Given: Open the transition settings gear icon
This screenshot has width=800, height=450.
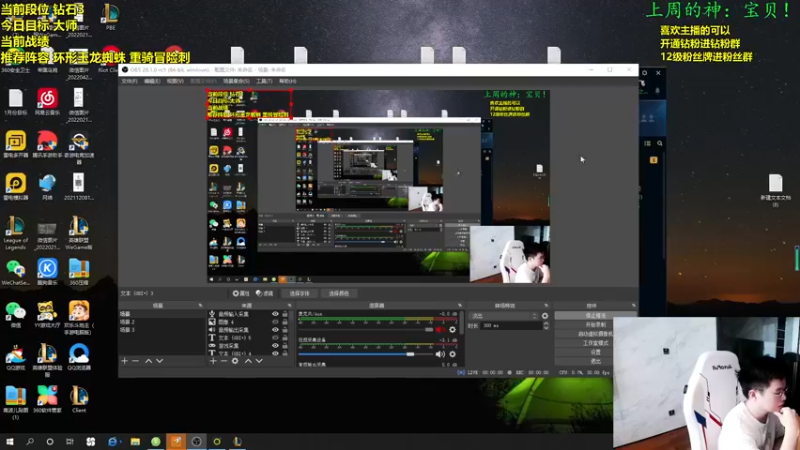Looking at the screenshot, I should pos(545,316).
